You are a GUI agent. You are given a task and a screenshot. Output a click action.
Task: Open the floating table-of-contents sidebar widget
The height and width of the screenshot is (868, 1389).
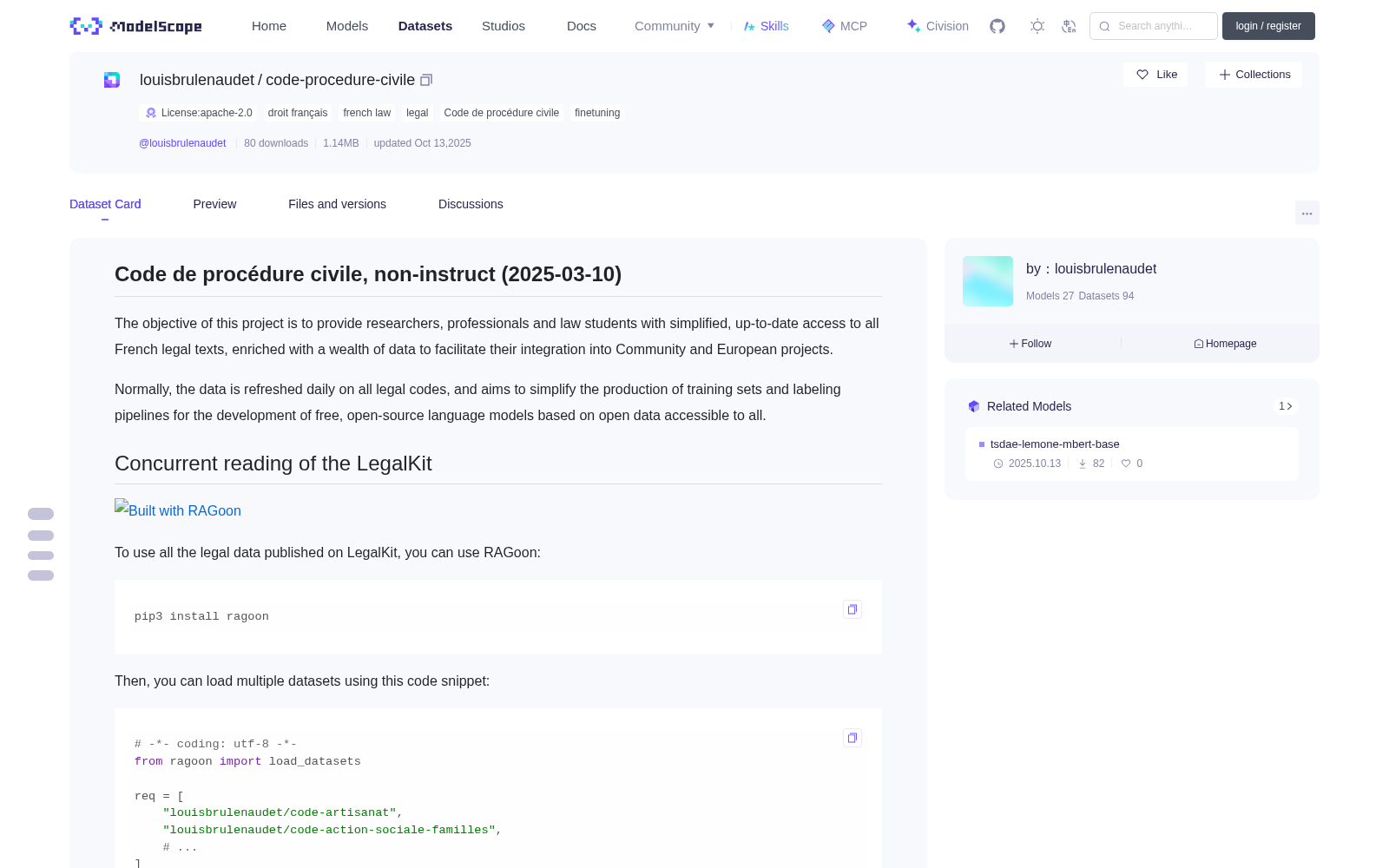(41, 544)
